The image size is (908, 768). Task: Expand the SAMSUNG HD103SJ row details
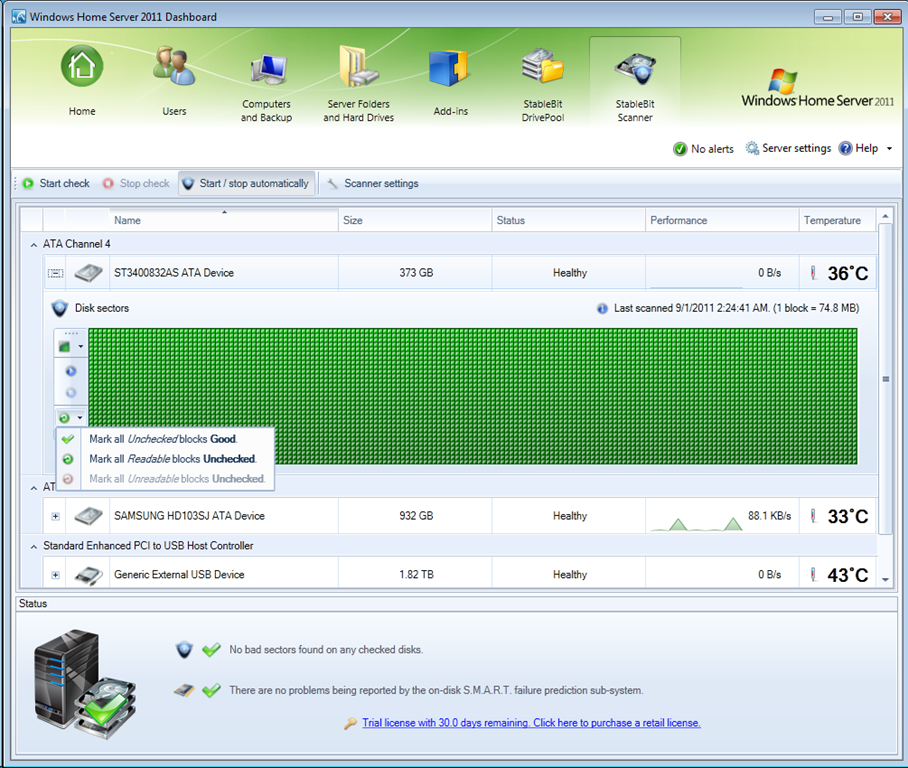click(x=56, y=516)
